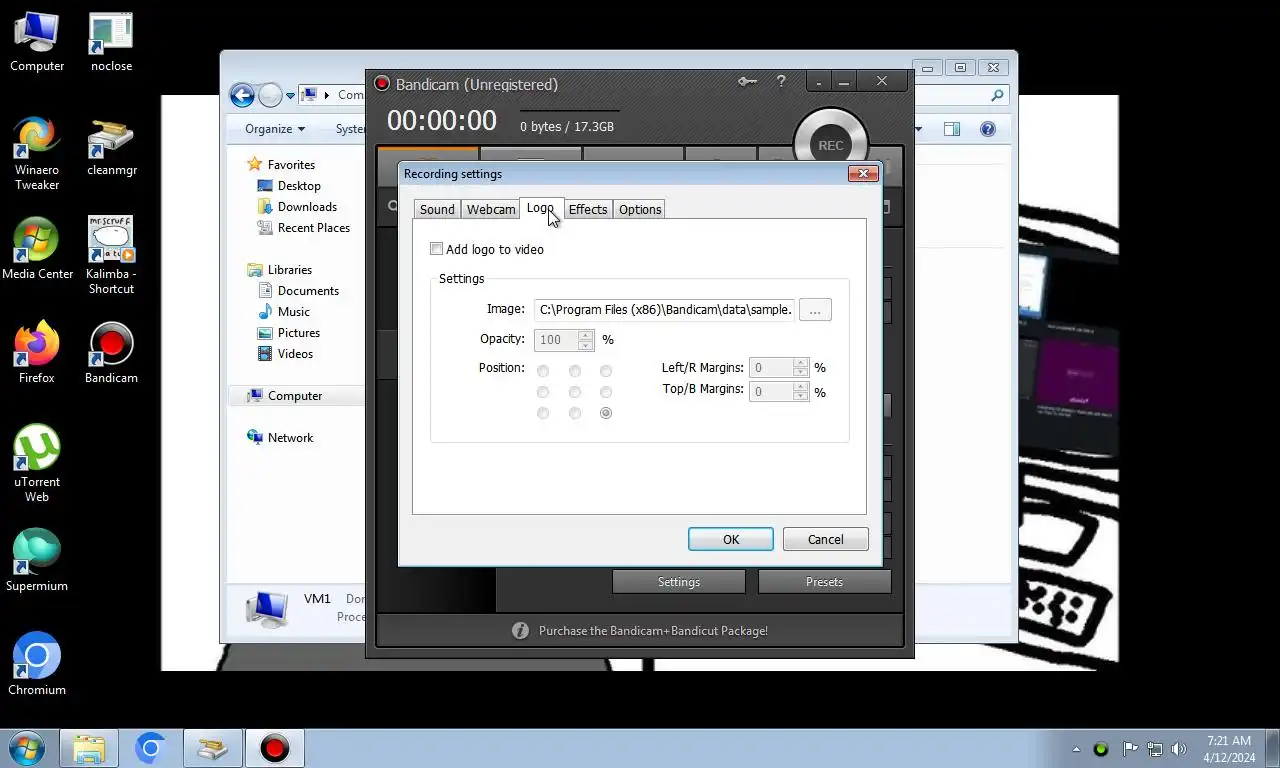This screenshot has width=1280, height=768.
Task: Click the cleanmgr taskbar icon
Action: (x=212, y=748)
